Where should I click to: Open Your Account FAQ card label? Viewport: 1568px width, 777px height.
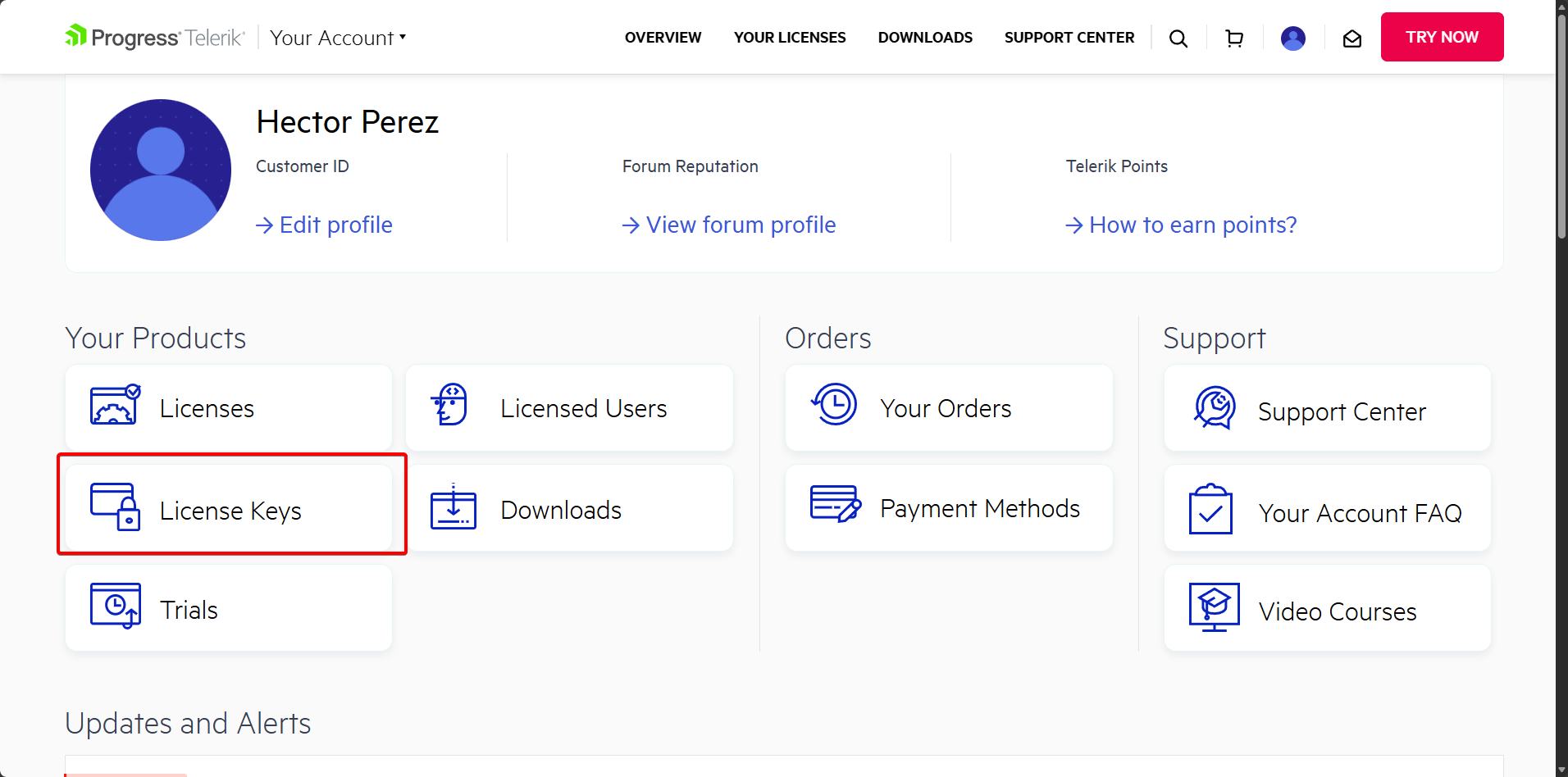click(x=1360, y=513)
